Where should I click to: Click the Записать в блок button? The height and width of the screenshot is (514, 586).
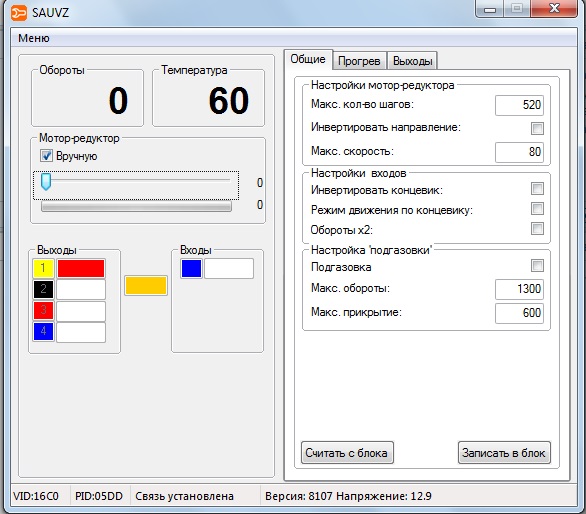tap(504, 453)
